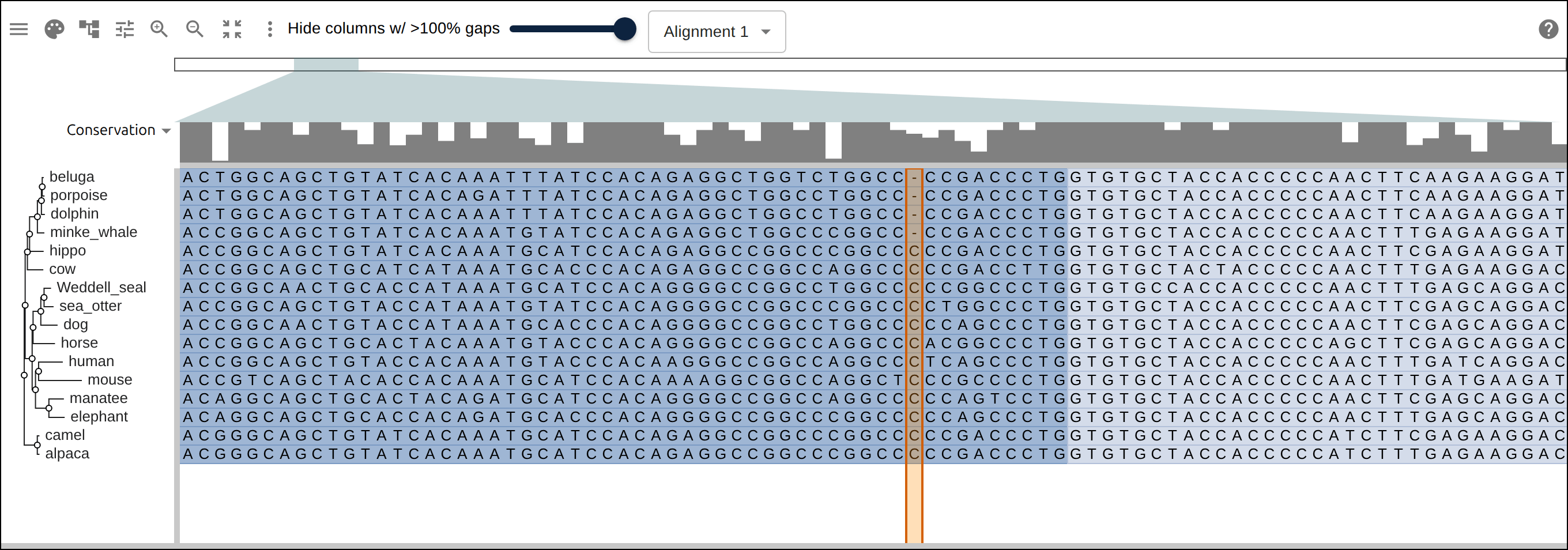Open the tune settings sliders icon
This screenshot has width=1568, height=550.
[125, 29]
